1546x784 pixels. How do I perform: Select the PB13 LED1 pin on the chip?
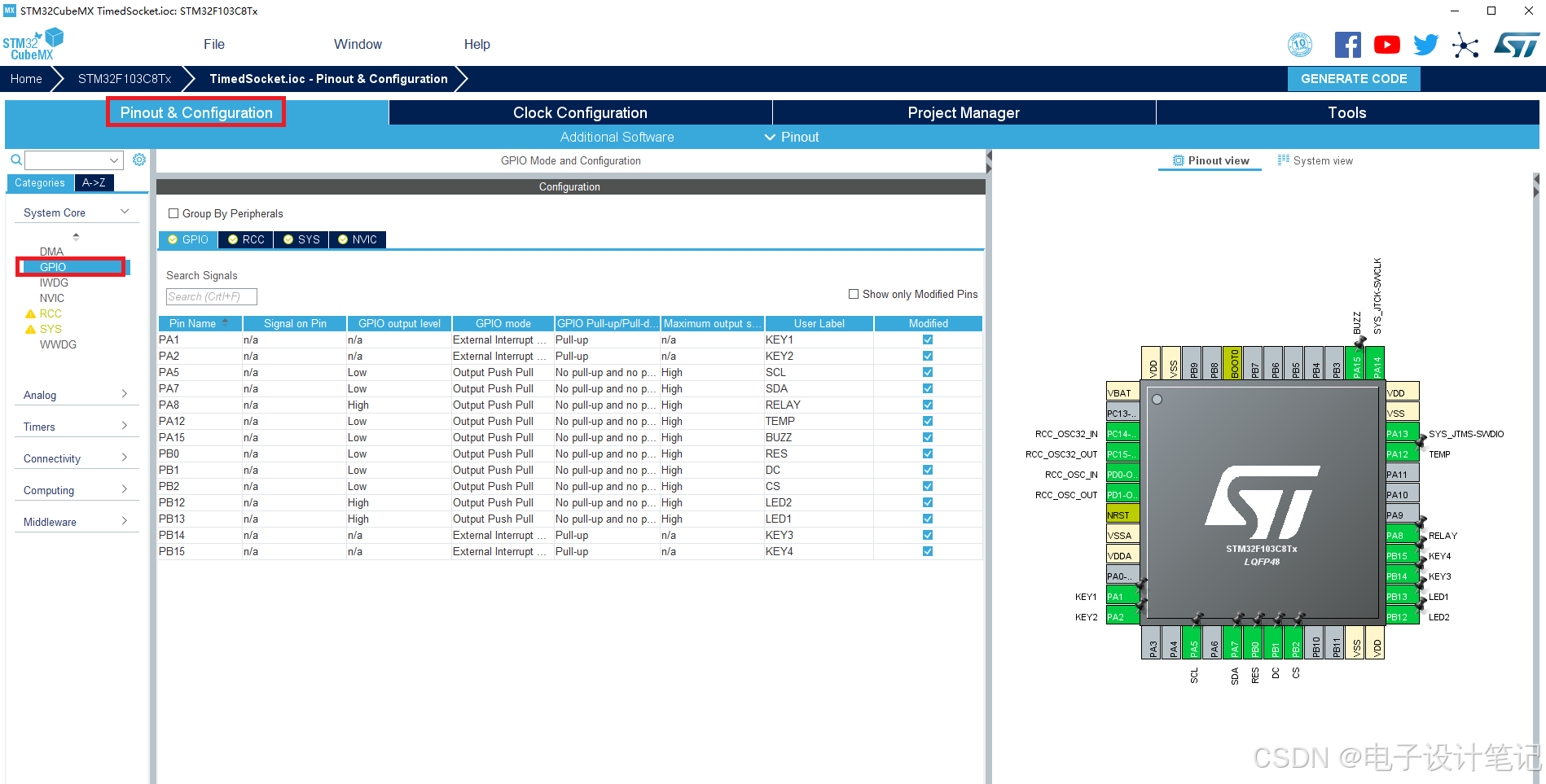1402,597
